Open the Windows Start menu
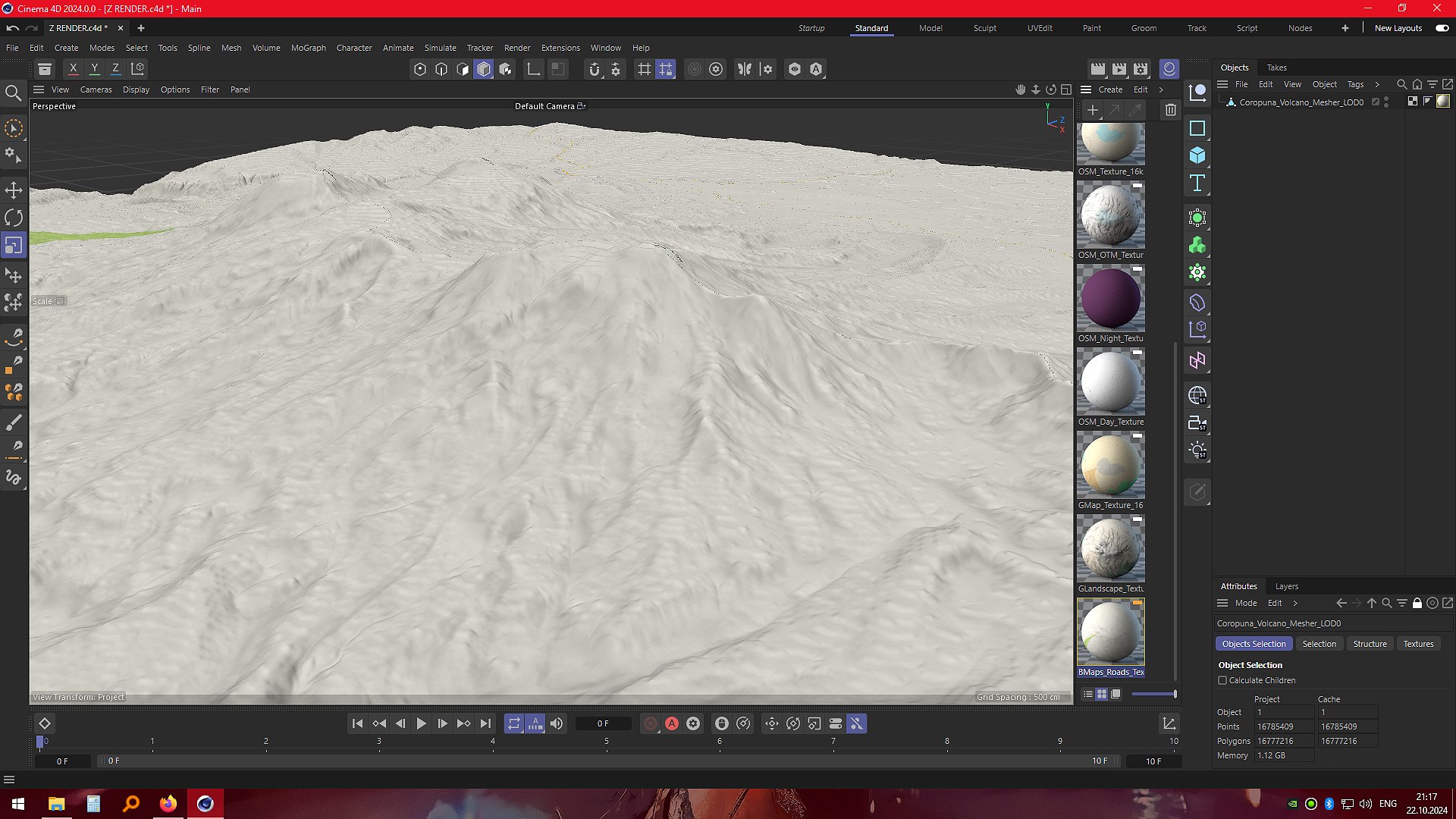 click(x=18, y=804)
